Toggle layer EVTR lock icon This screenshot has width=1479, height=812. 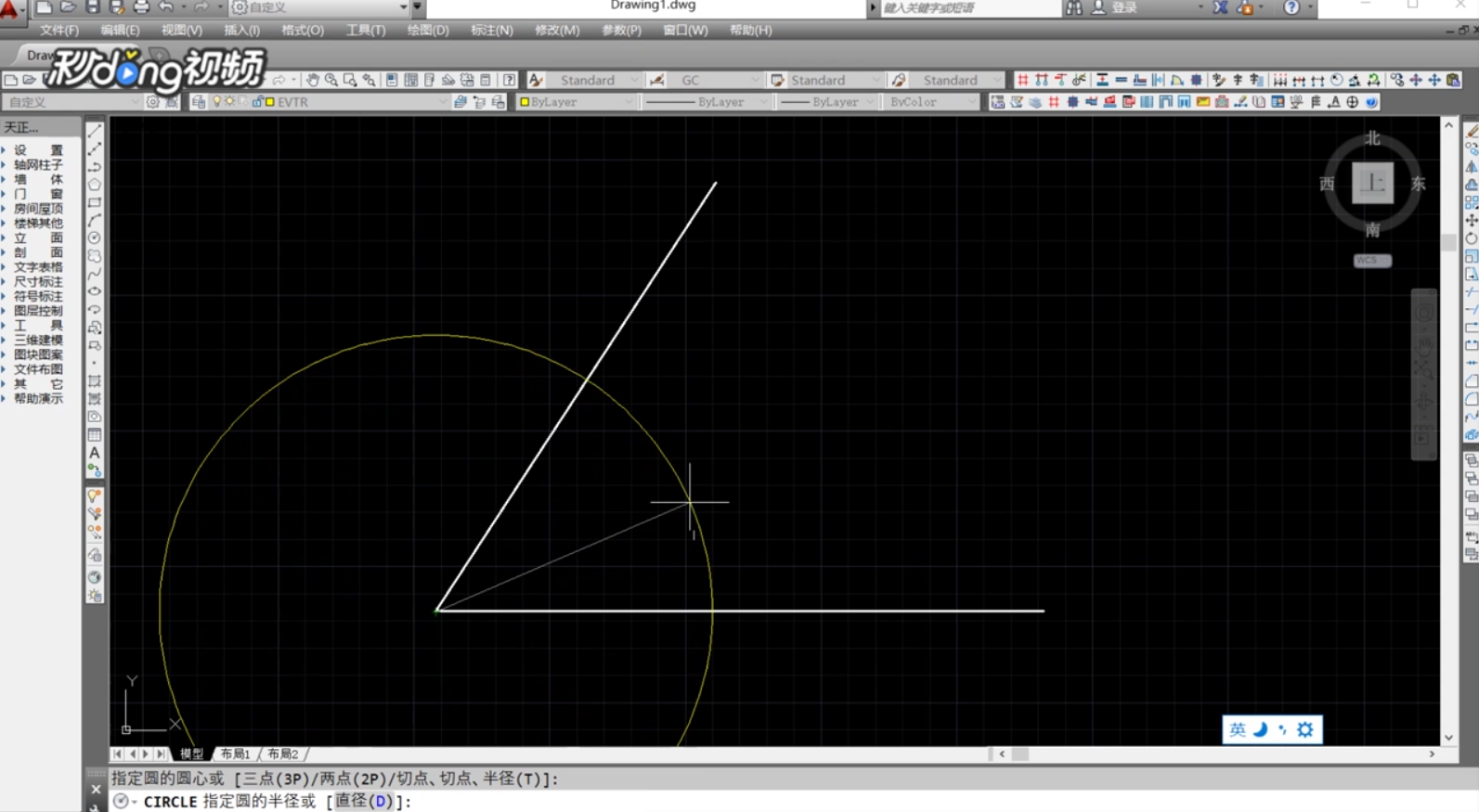(257, 102)
